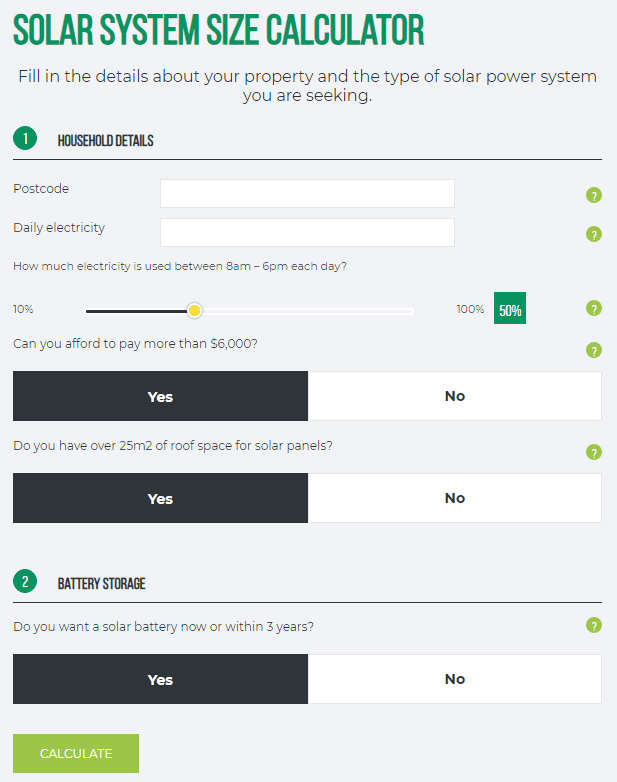
Task: Open the help icon beside Postcode
Action: coord(594,195)
